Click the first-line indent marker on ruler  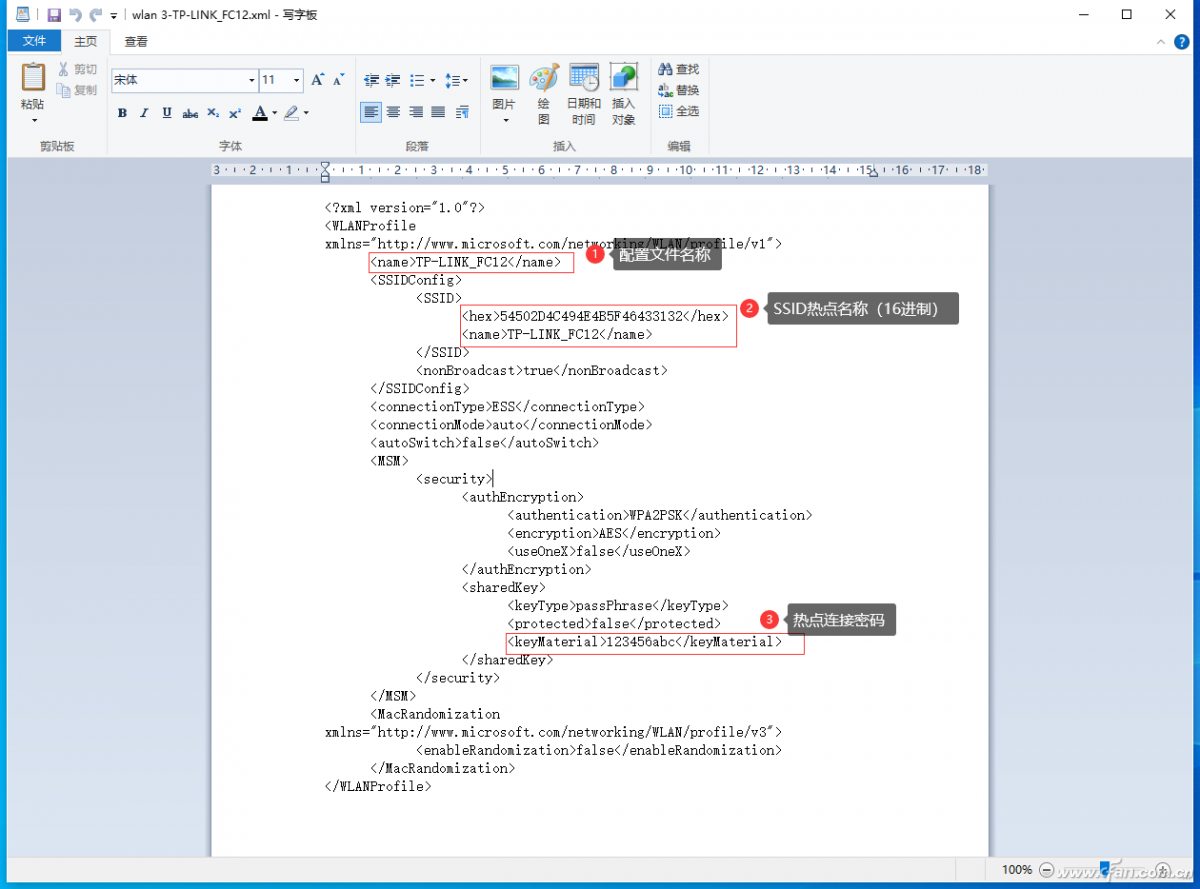pyautogui.click(x=325, y=165)
